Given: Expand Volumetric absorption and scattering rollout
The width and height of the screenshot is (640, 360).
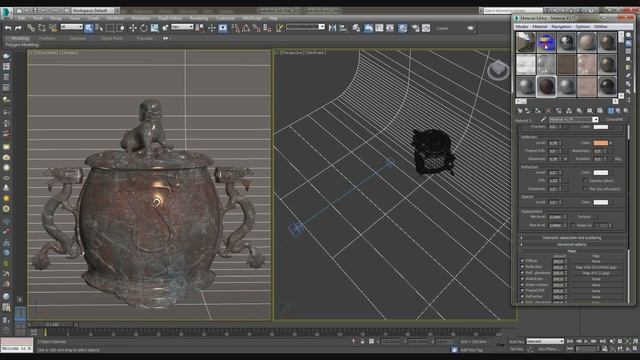Looking at the screenshot, I should [x=572, y=238].
